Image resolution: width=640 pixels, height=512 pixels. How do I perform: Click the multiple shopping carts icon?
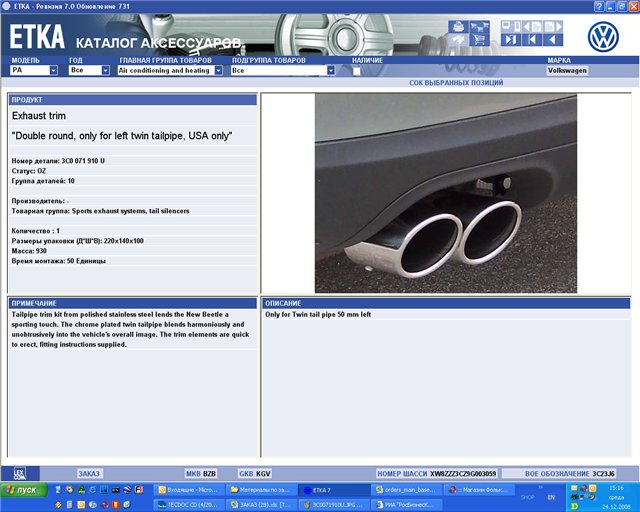(479, 27)
